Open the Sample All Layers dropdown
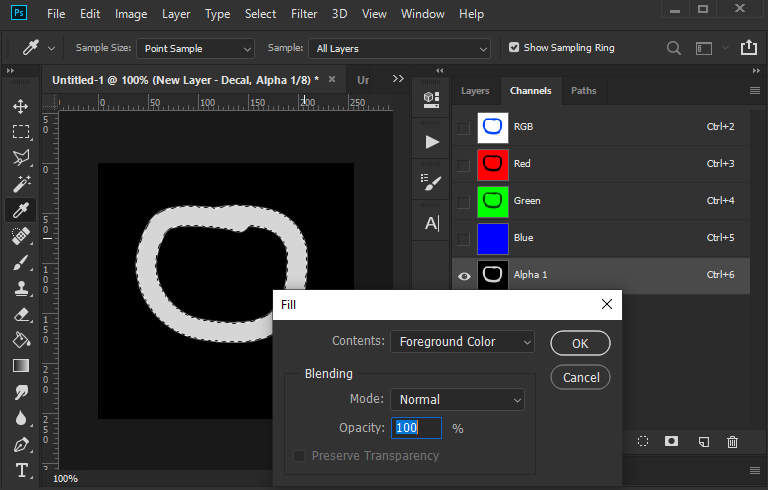This screenshot has width=768, height=490. (399, 49)
